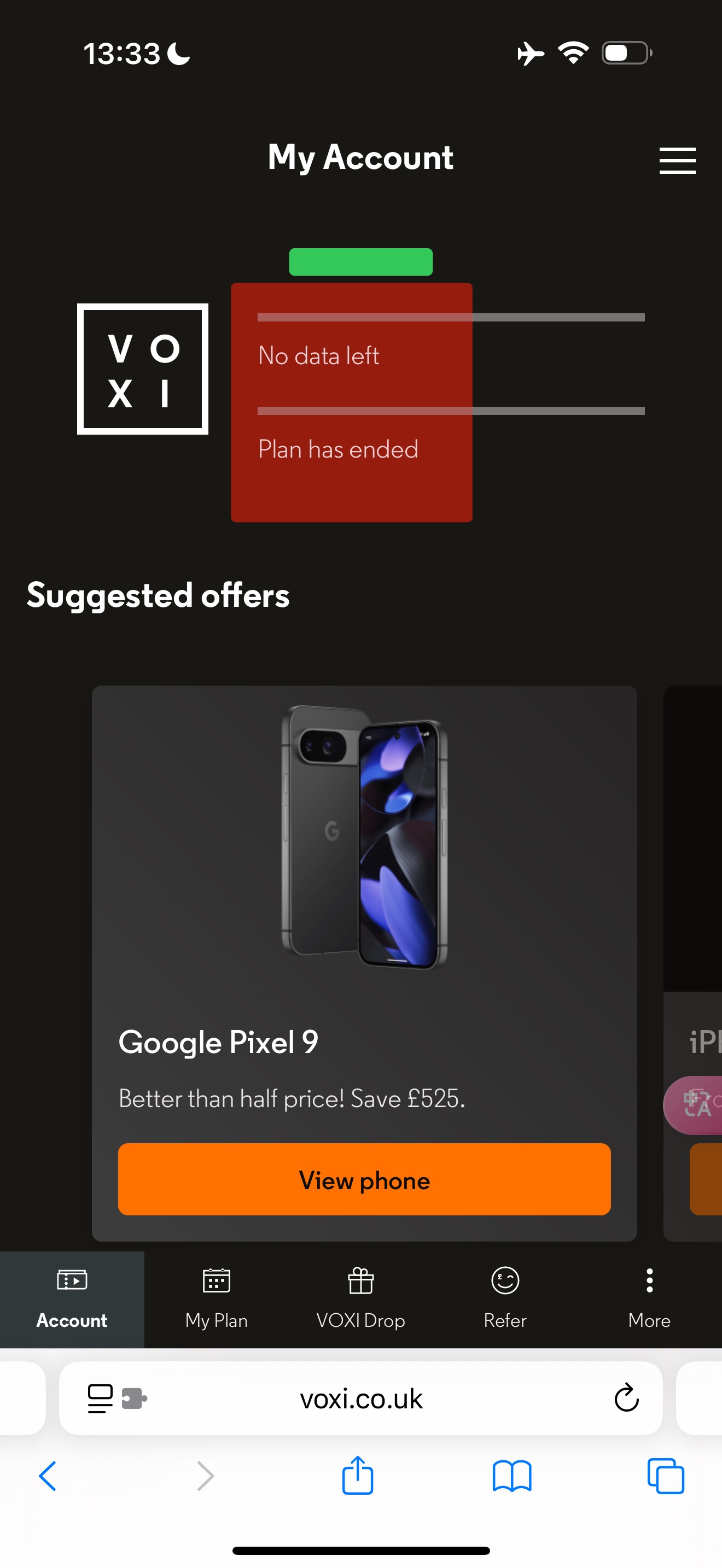Screen dimensions: 722x1568
Task: Show all open Safari tabs
Action: 665,1476
